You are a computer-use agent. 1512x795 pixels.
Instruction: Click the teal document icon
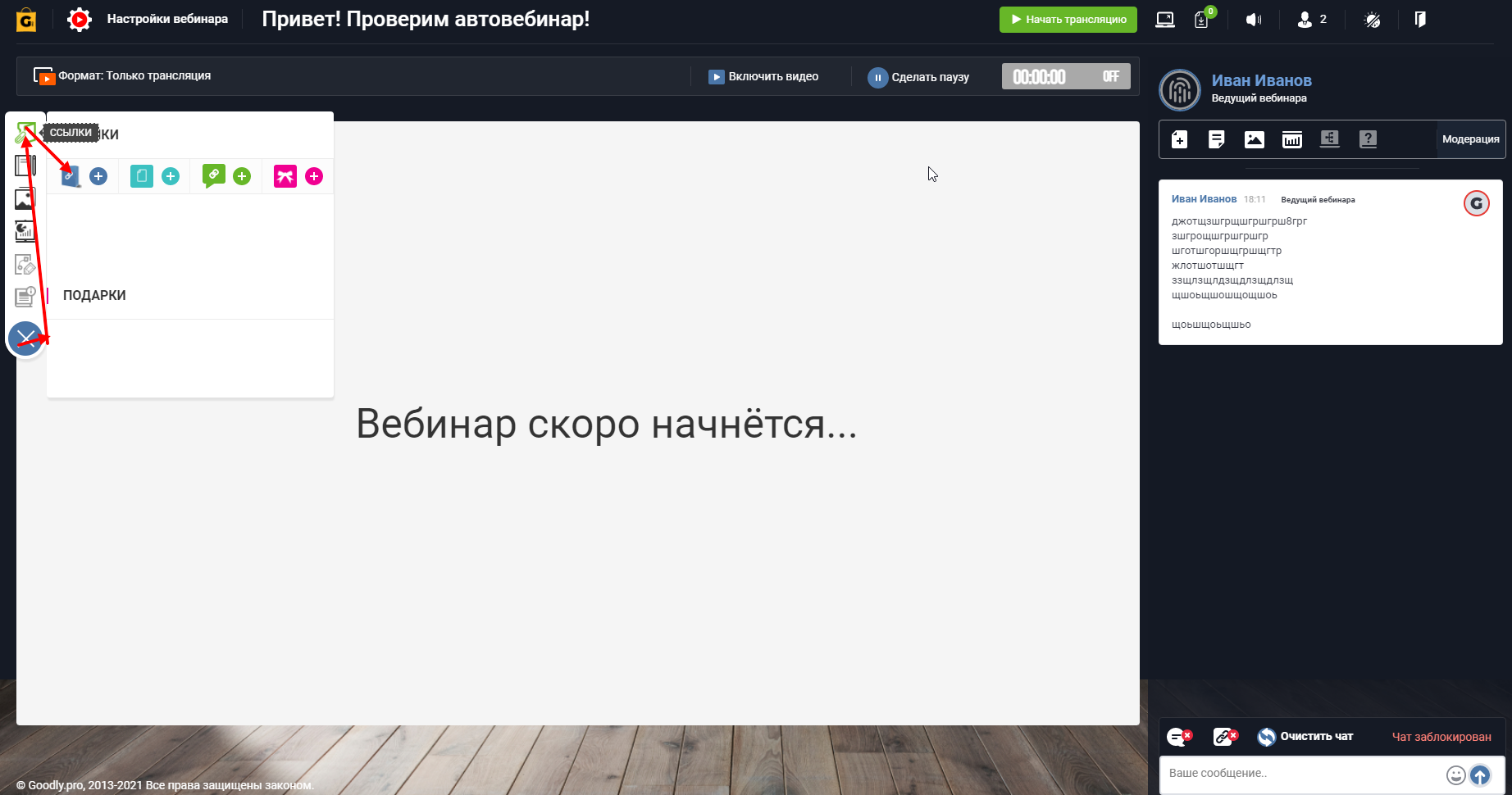(142, 176)
